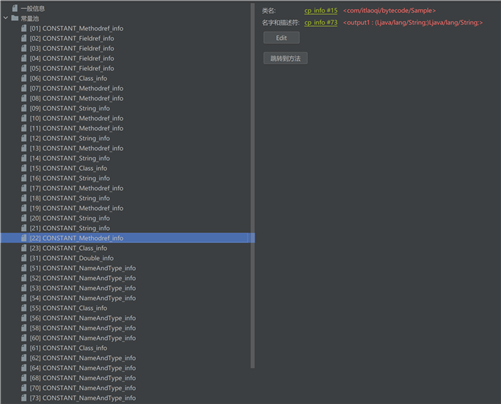Click file icon beside [06] CONSTANT_Class_info
The width and height of the screenshot is (501, 404).
(x=24, y=78)
